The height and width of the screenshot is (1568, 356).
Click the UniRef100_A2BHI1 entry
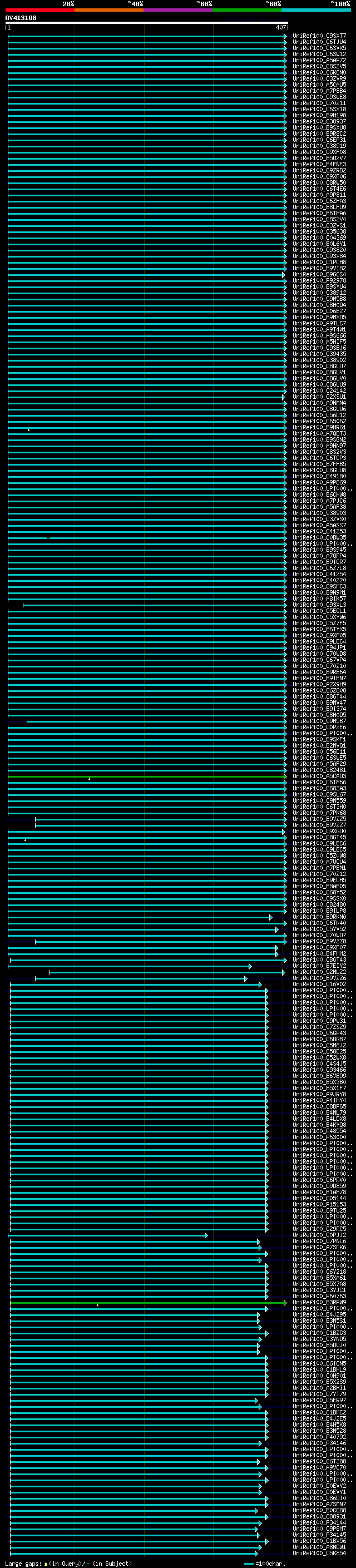coord(319,1388)
